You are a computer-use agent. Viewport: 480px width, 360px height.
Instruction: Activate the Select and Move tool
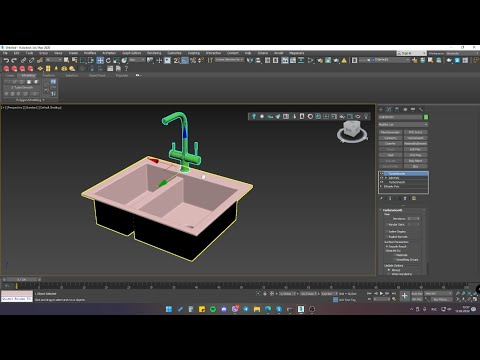point(100,60)
